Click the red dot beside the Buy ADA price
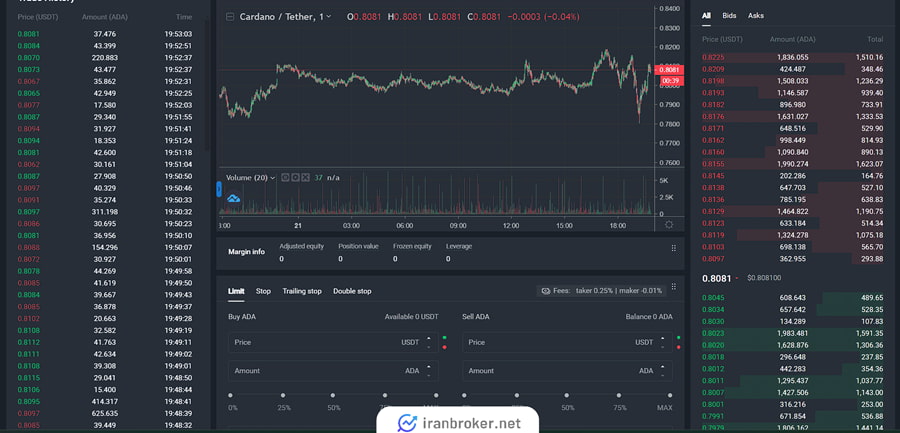Viewport: 900px width, 433px height. [x=444, y=347]
